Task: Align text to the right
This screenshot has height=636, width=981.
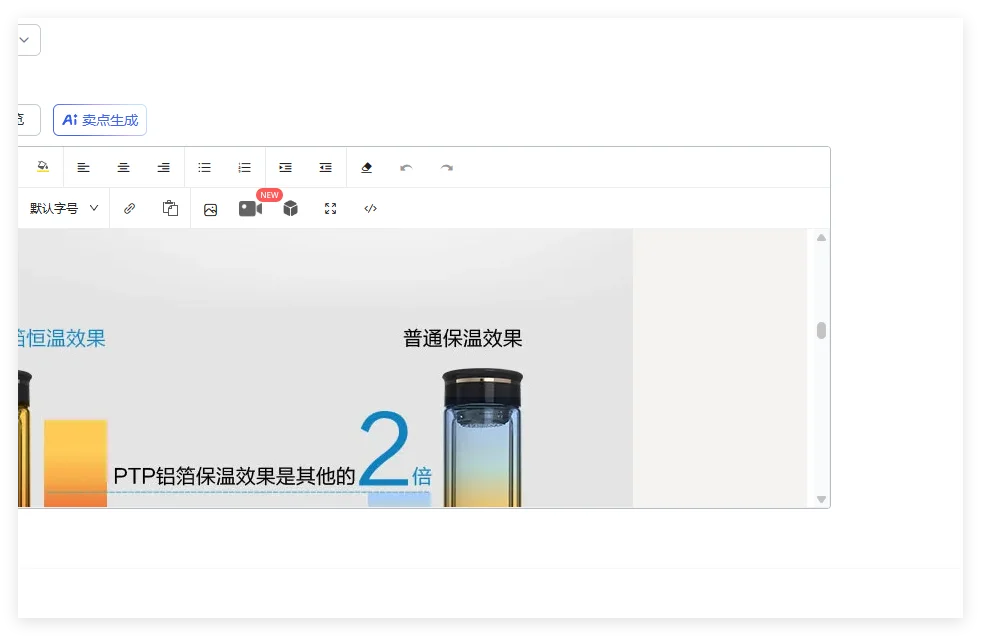Action: (x=163, y=168)
